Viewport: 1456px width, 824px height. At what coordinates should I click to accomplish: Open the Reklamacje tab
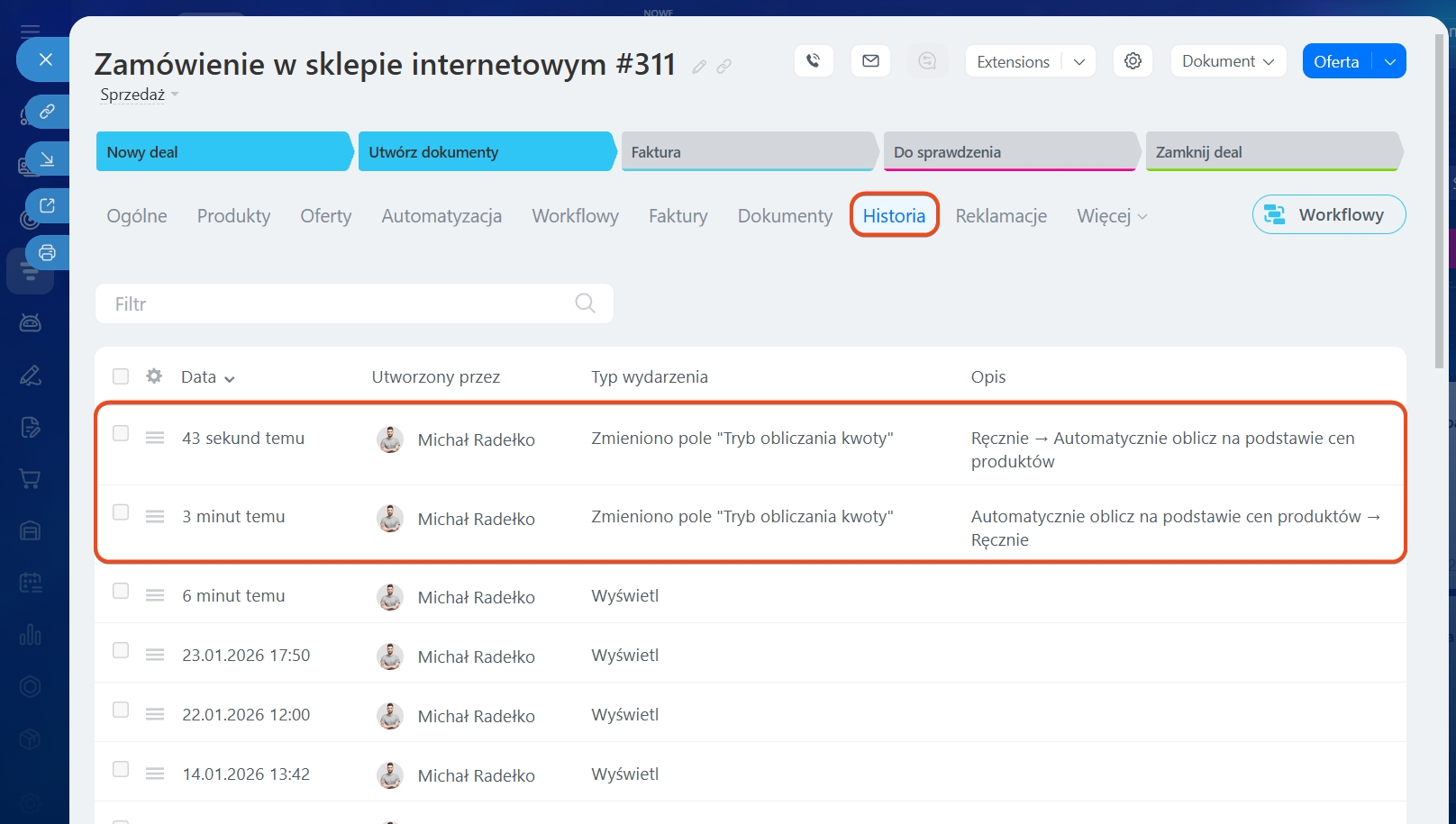tap(1001, 216)
